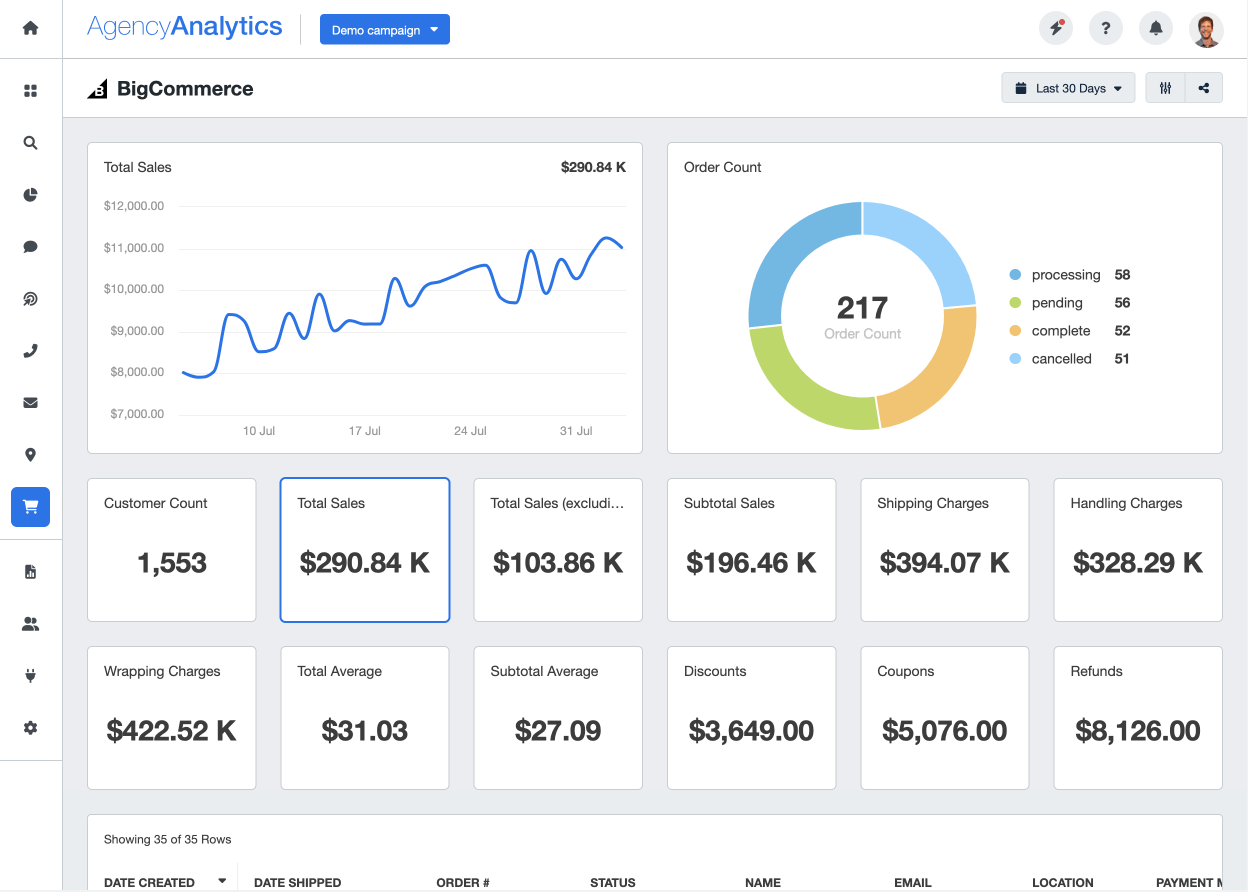Click the AgencyAnalytics logo
Screen dimensions: 1248x892
pyautogui.click(x=185, y=27)
